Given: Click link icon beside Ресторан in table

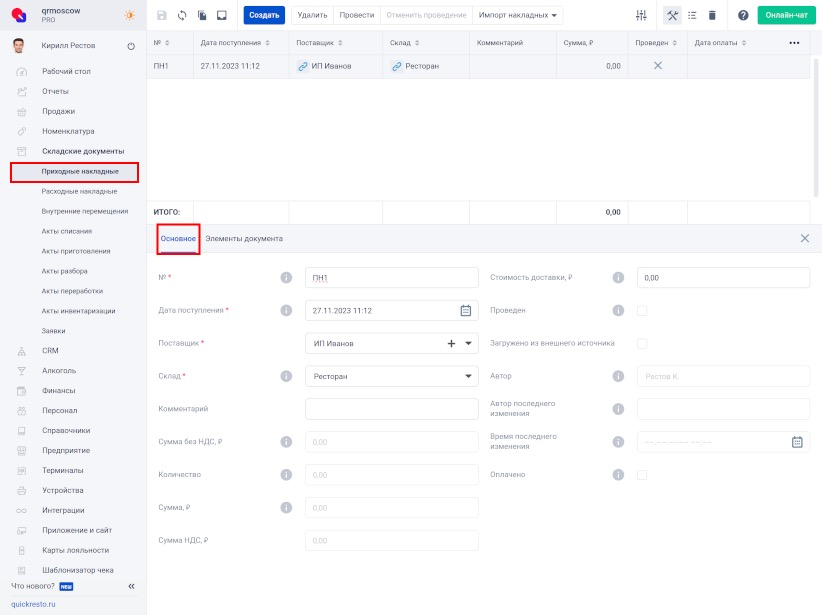Looking at the screenshot, I should [396, 66].
